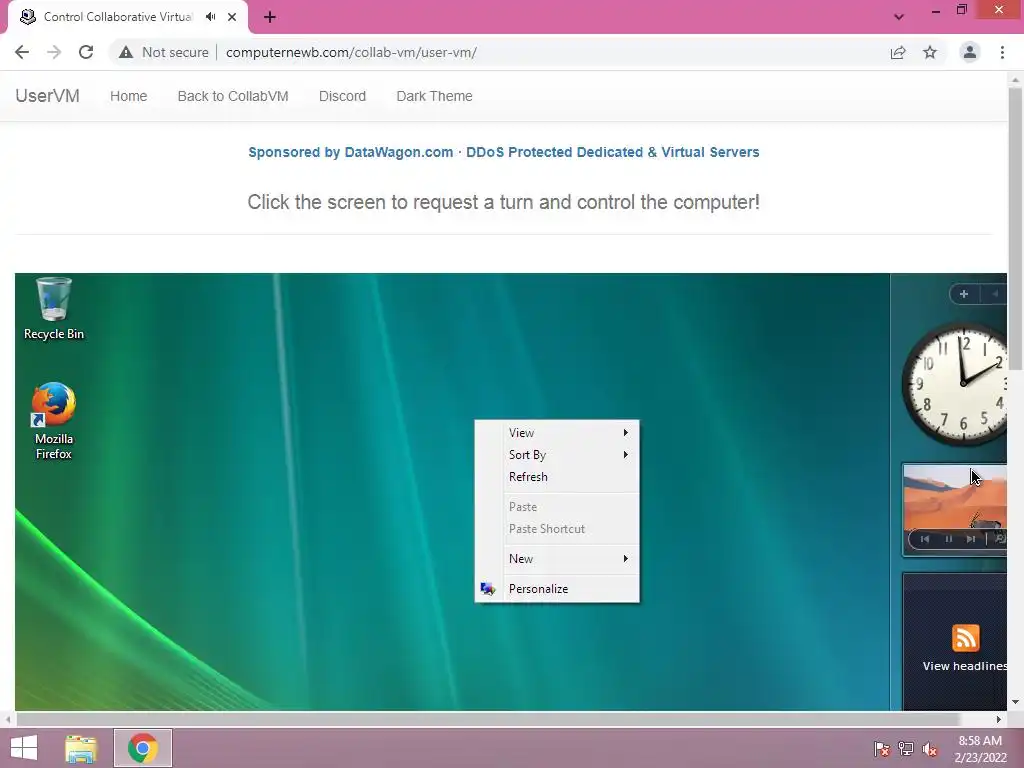This screenshot has height=768, width=1024.
Task: Open the network tray icon
Action: (x=906, y=749)
